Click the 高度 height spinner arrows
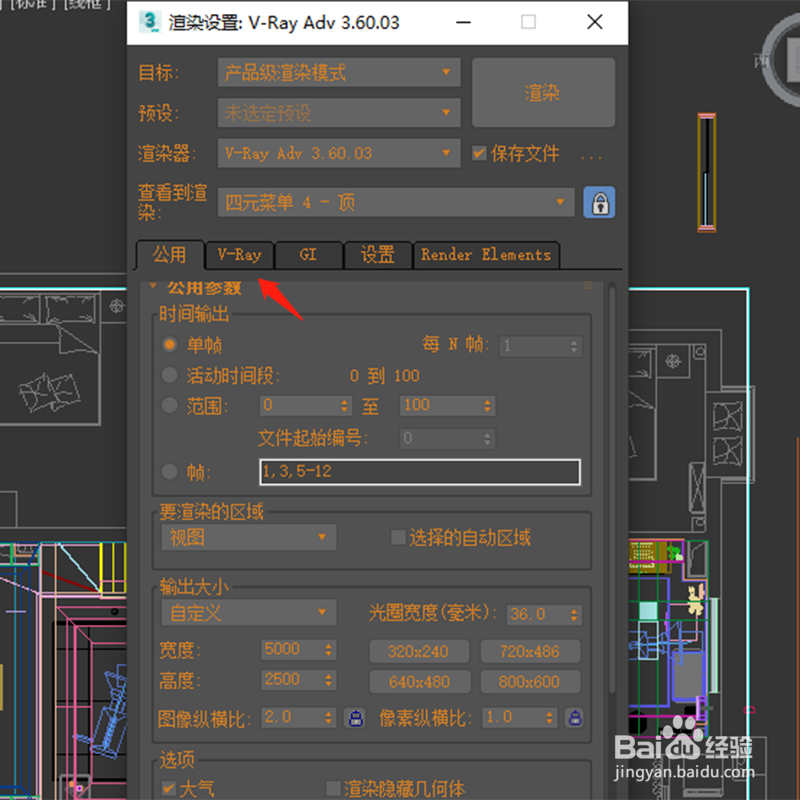This screenshot has height=800, width=800. 329,680
